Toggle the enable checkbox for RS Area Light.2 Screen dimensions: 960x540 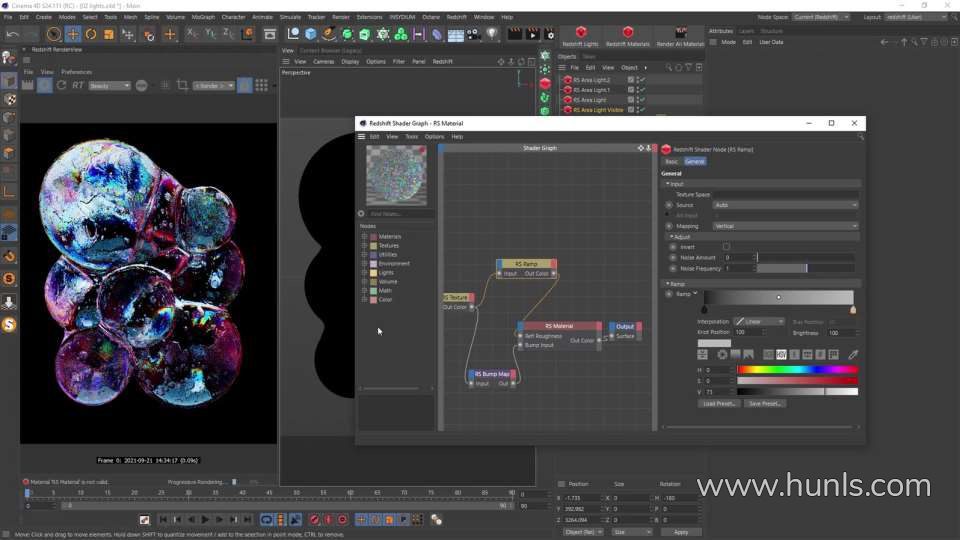[631, 80]
